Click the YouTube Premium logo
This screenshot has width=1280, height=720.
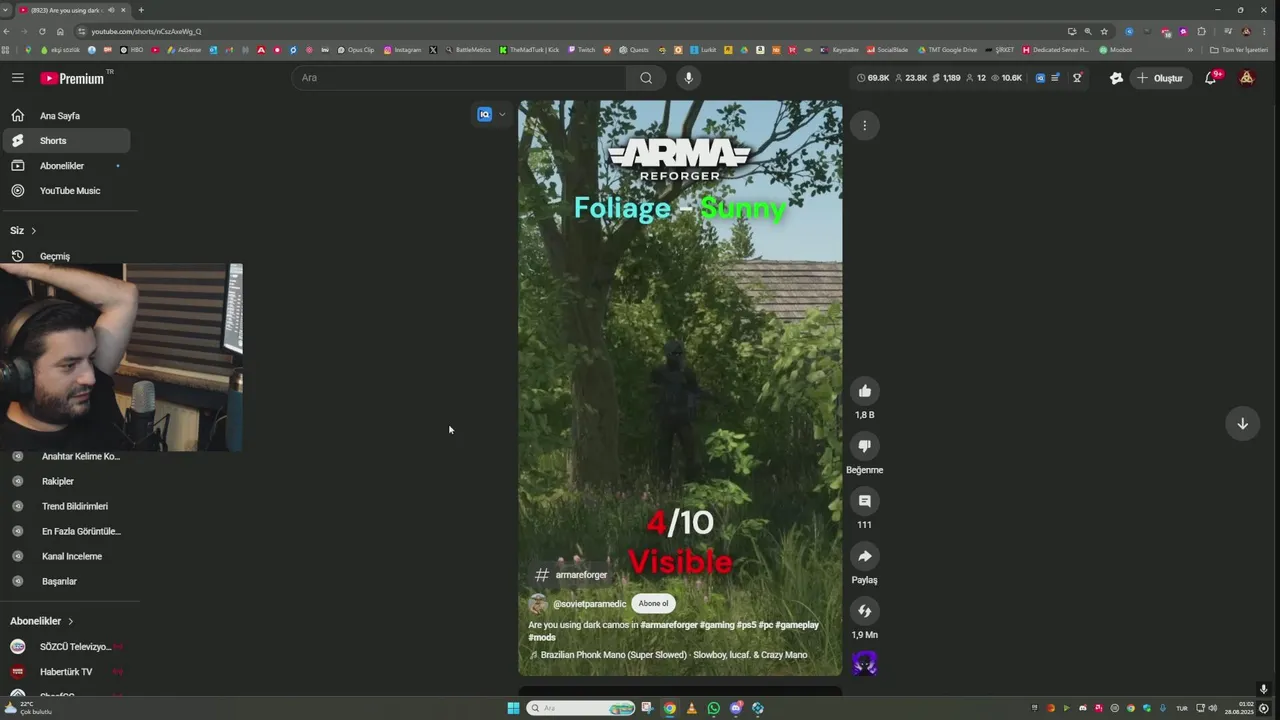pyautogui.click(x=72, y=78)
